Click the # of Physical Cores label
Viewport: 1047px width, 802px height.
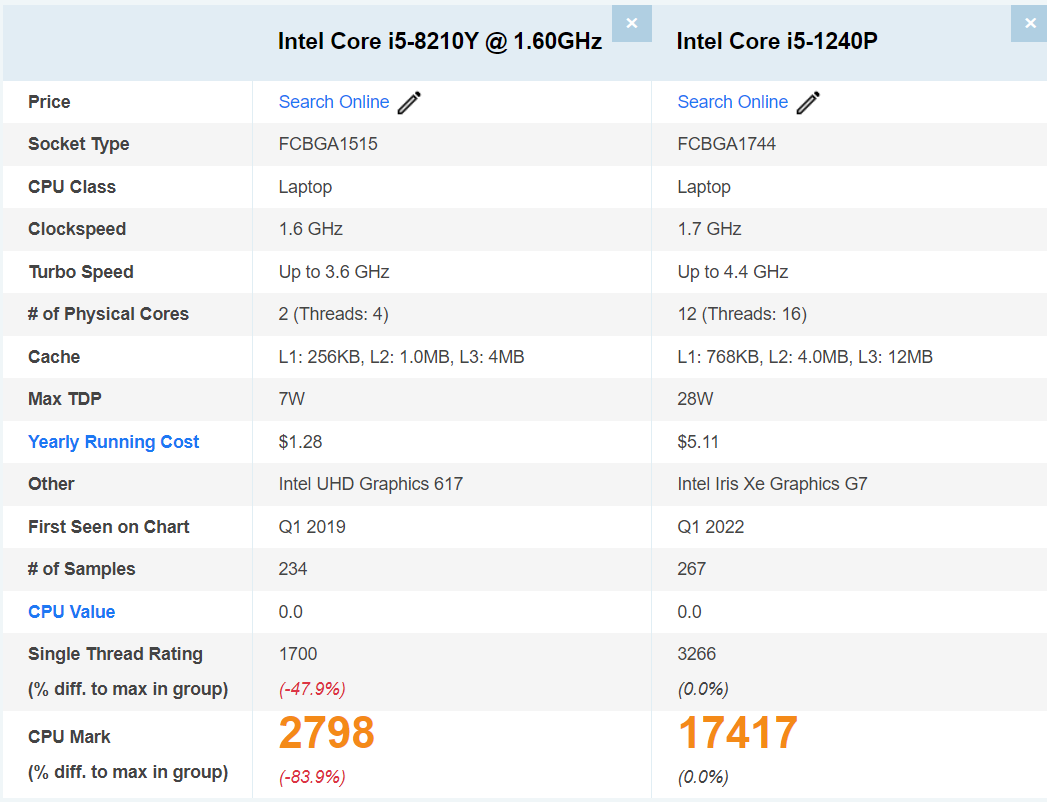(108, 314)
